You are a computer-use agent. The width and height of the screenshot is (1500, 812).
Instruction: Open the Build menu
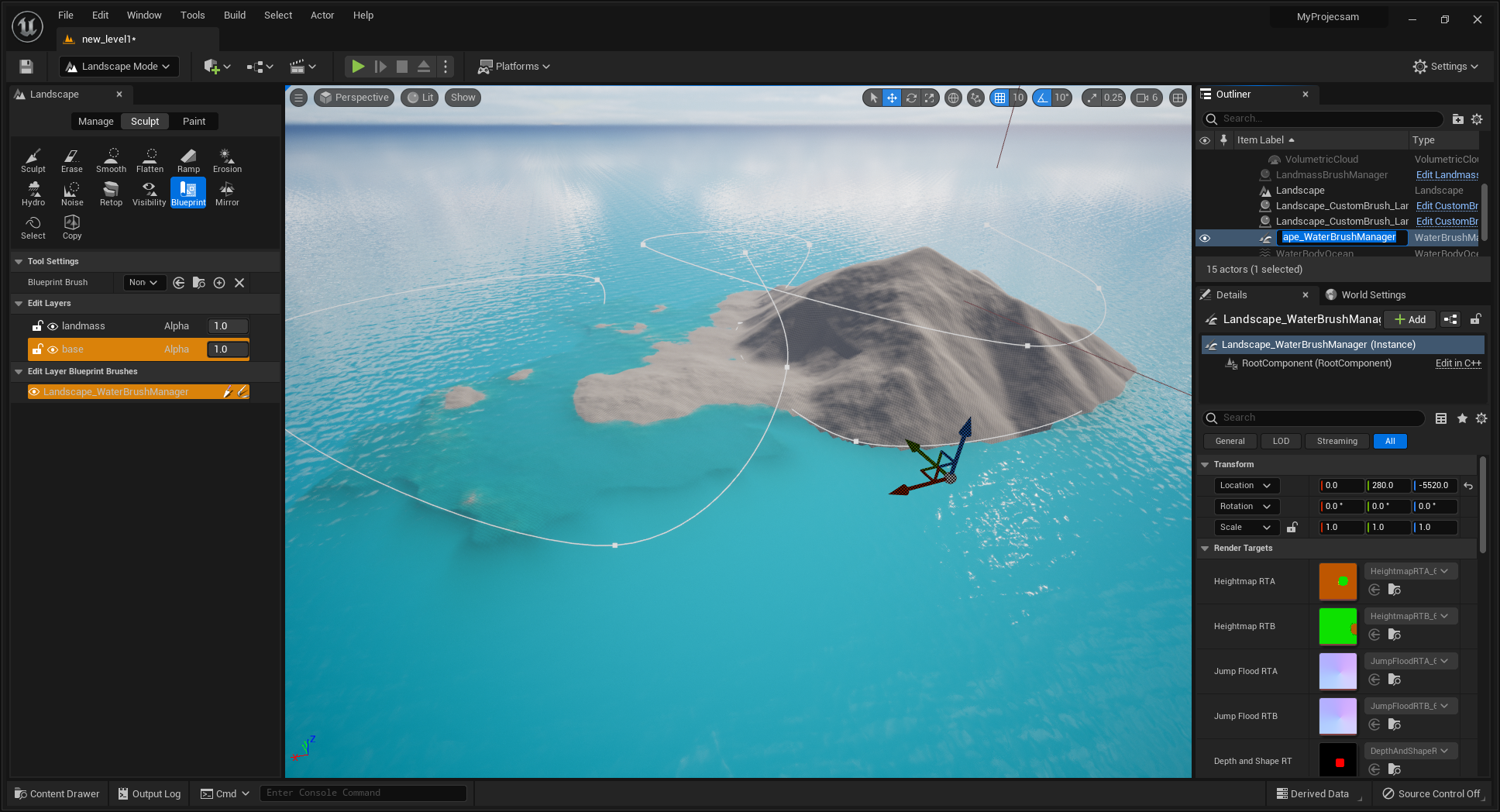(234, 15)
